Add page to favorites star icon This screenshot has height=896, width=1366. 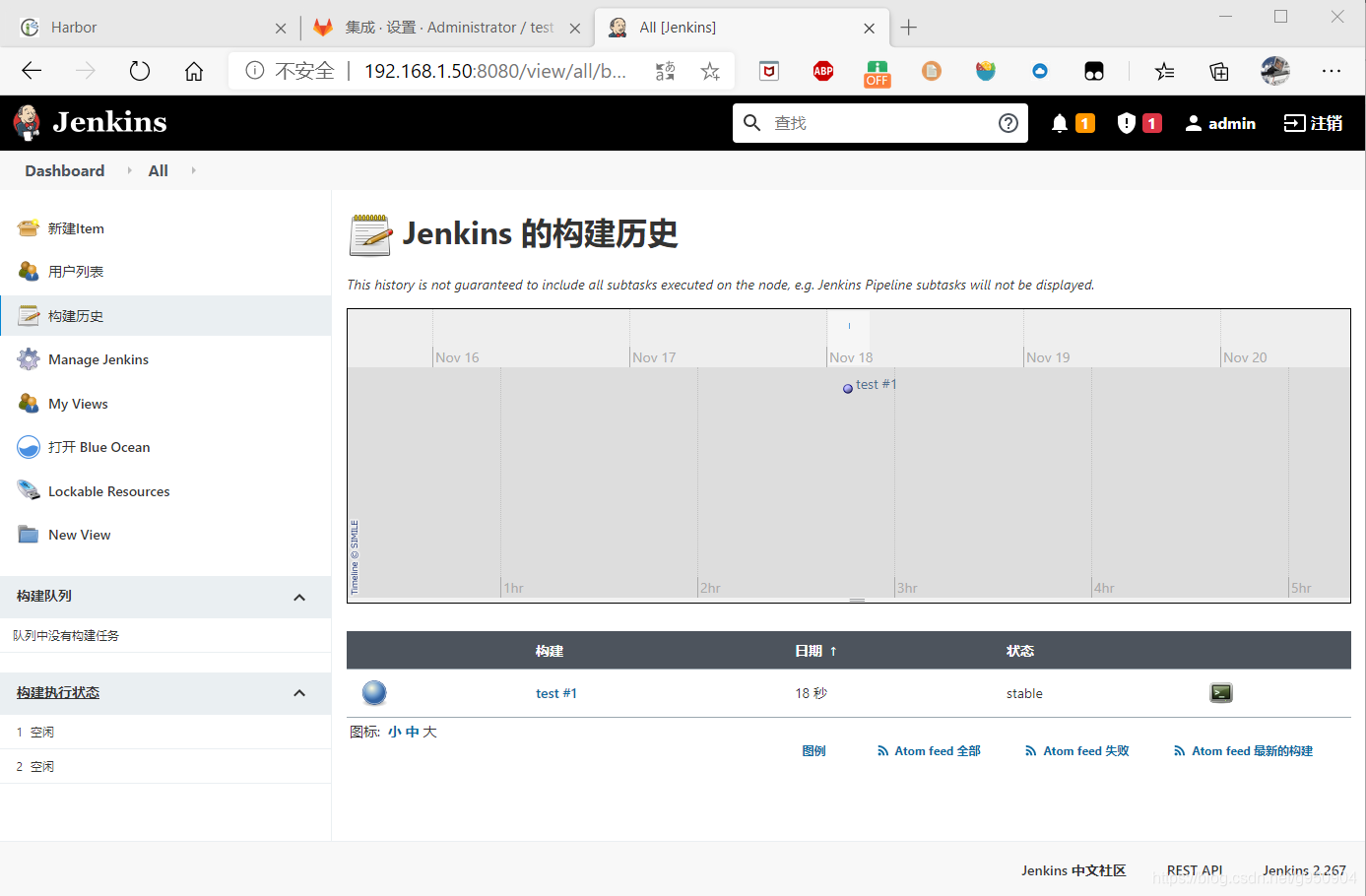pos(710,71)
